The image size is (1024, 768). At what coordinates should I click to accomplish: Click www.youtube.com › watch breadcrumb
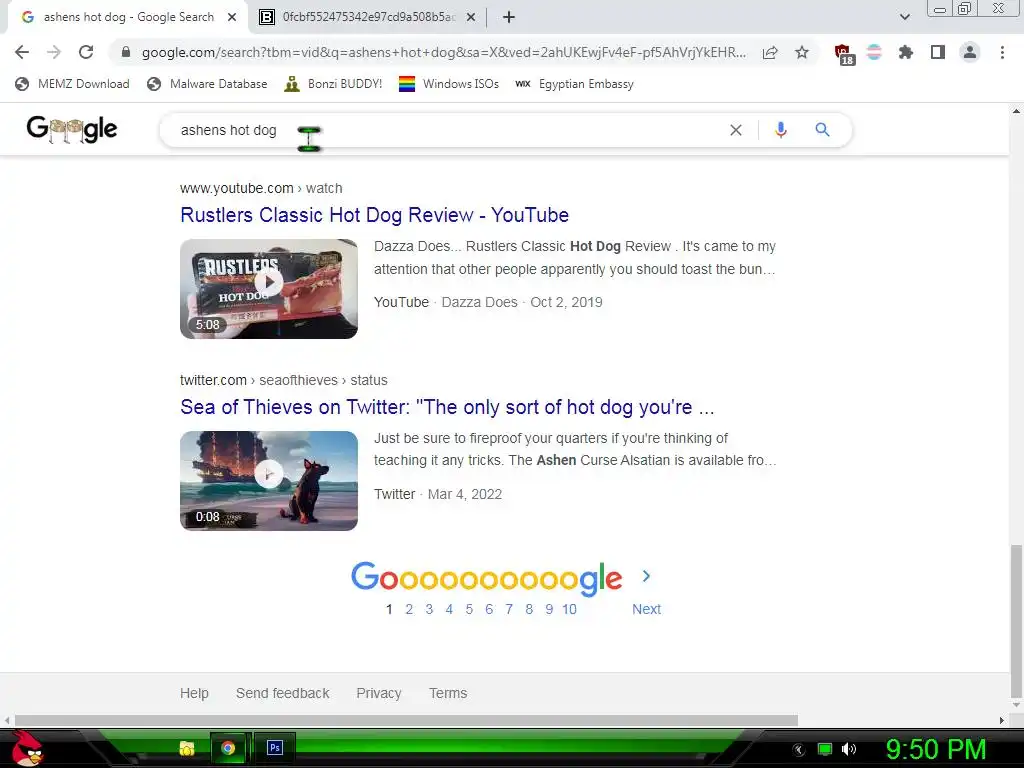click(261, 188)
